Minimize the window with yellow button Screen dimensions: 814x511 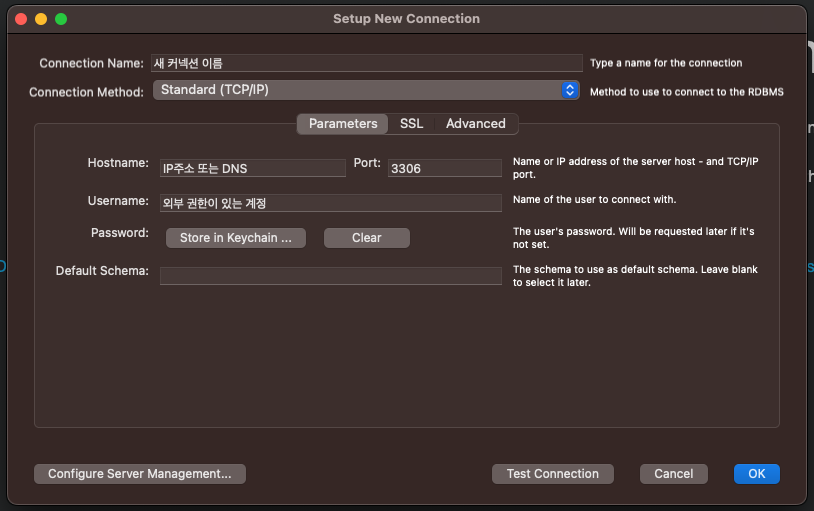[41, 19]
